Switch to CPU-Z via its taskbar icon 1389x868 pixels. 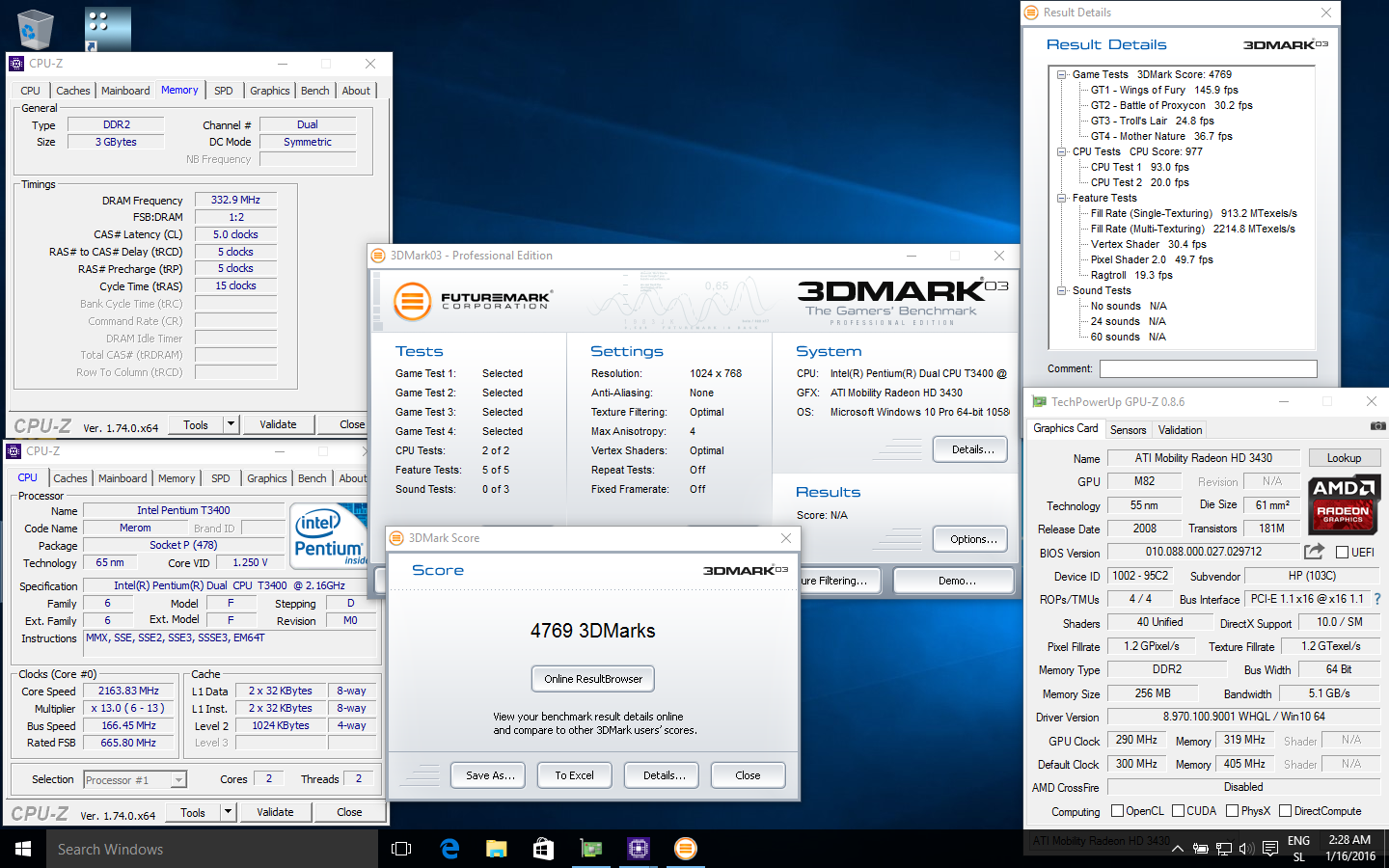[638, 849]
